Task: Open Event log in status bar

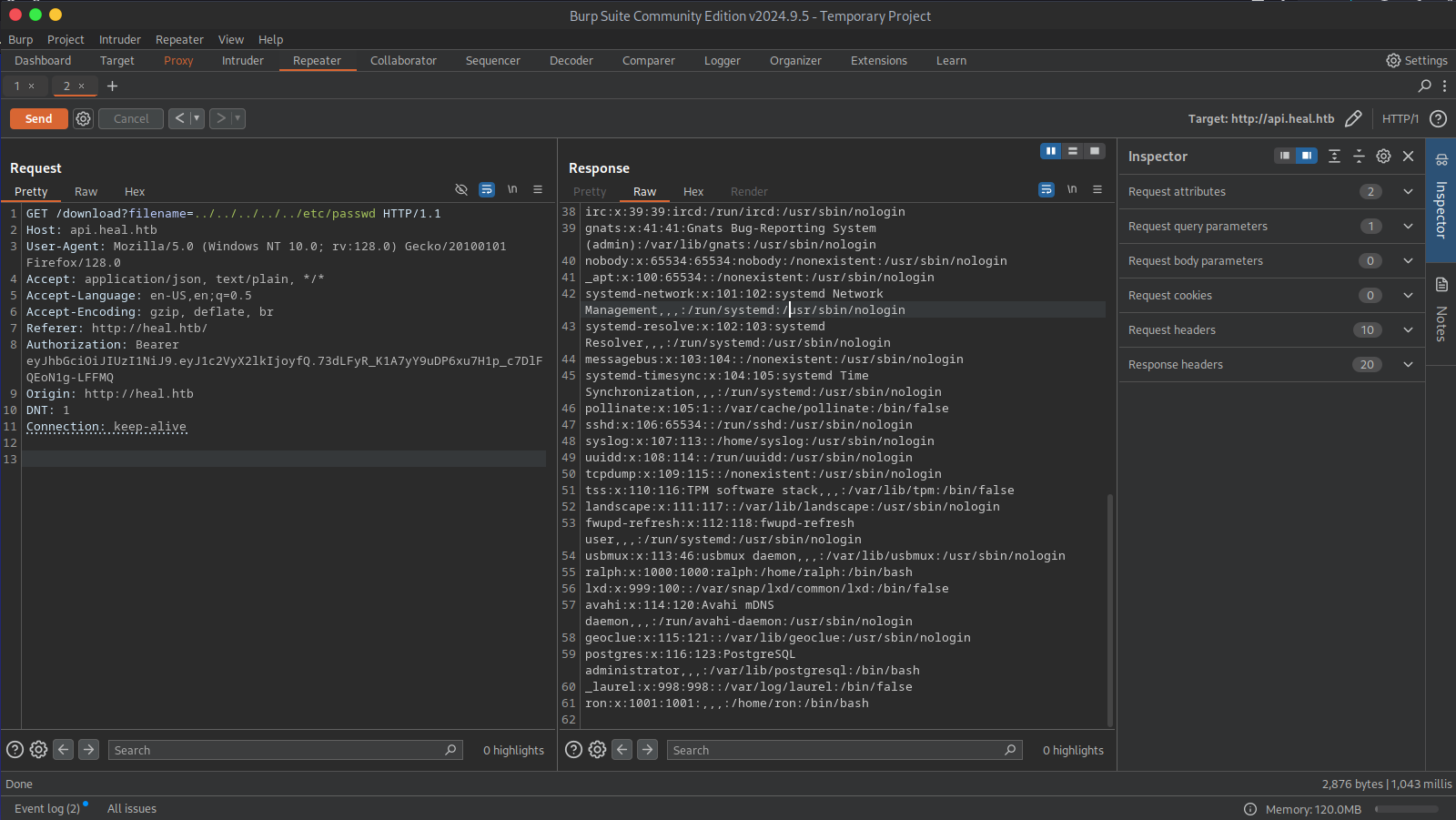Action: click(49, 808)
